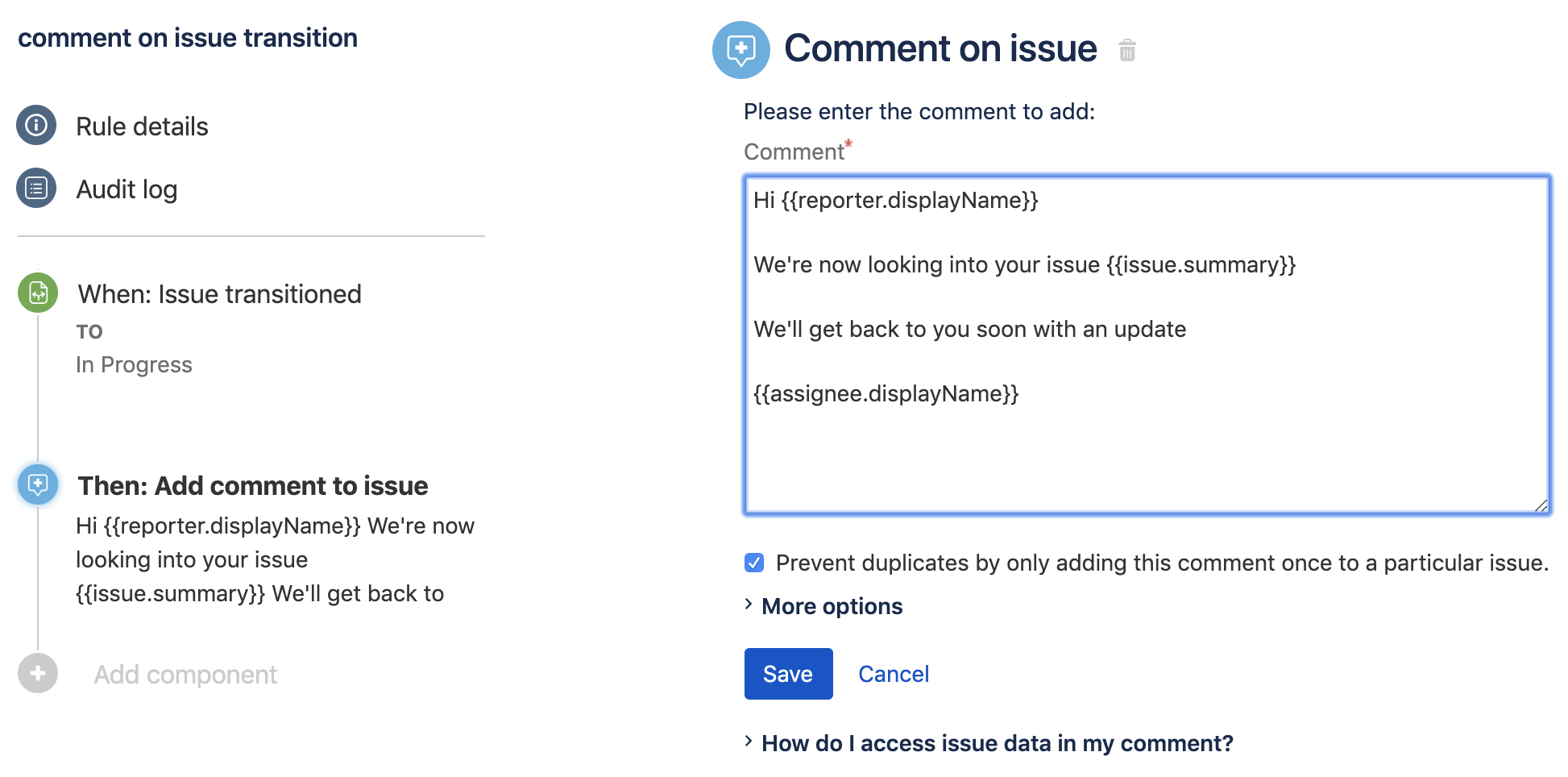This screenshot has height=777, width=1568.
Task: Select the green Issue transitioned trigger icon
Action: (38, 293)
